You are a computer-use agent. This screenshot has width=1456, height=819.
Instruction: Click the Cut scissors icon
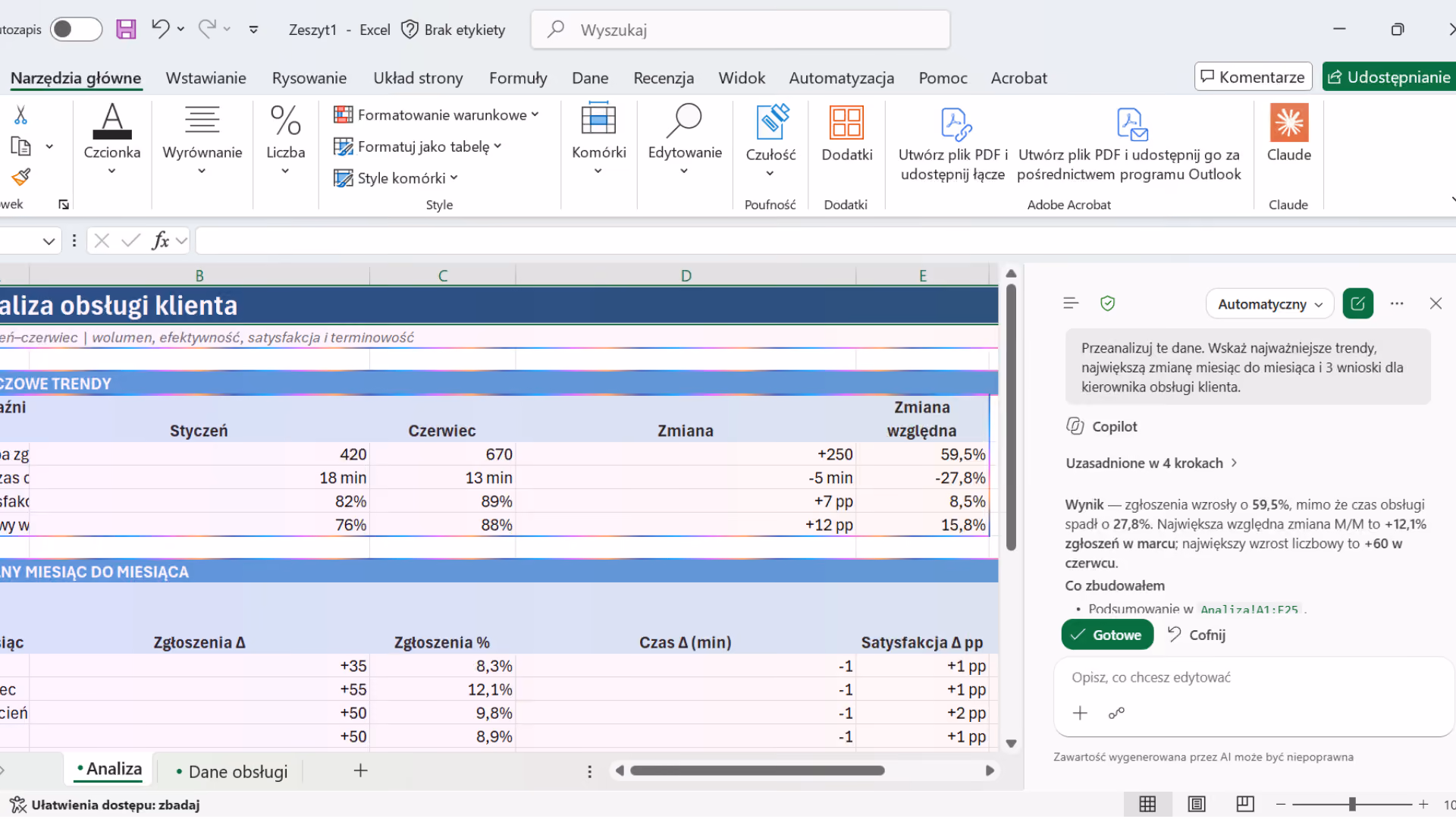[20, 115]
